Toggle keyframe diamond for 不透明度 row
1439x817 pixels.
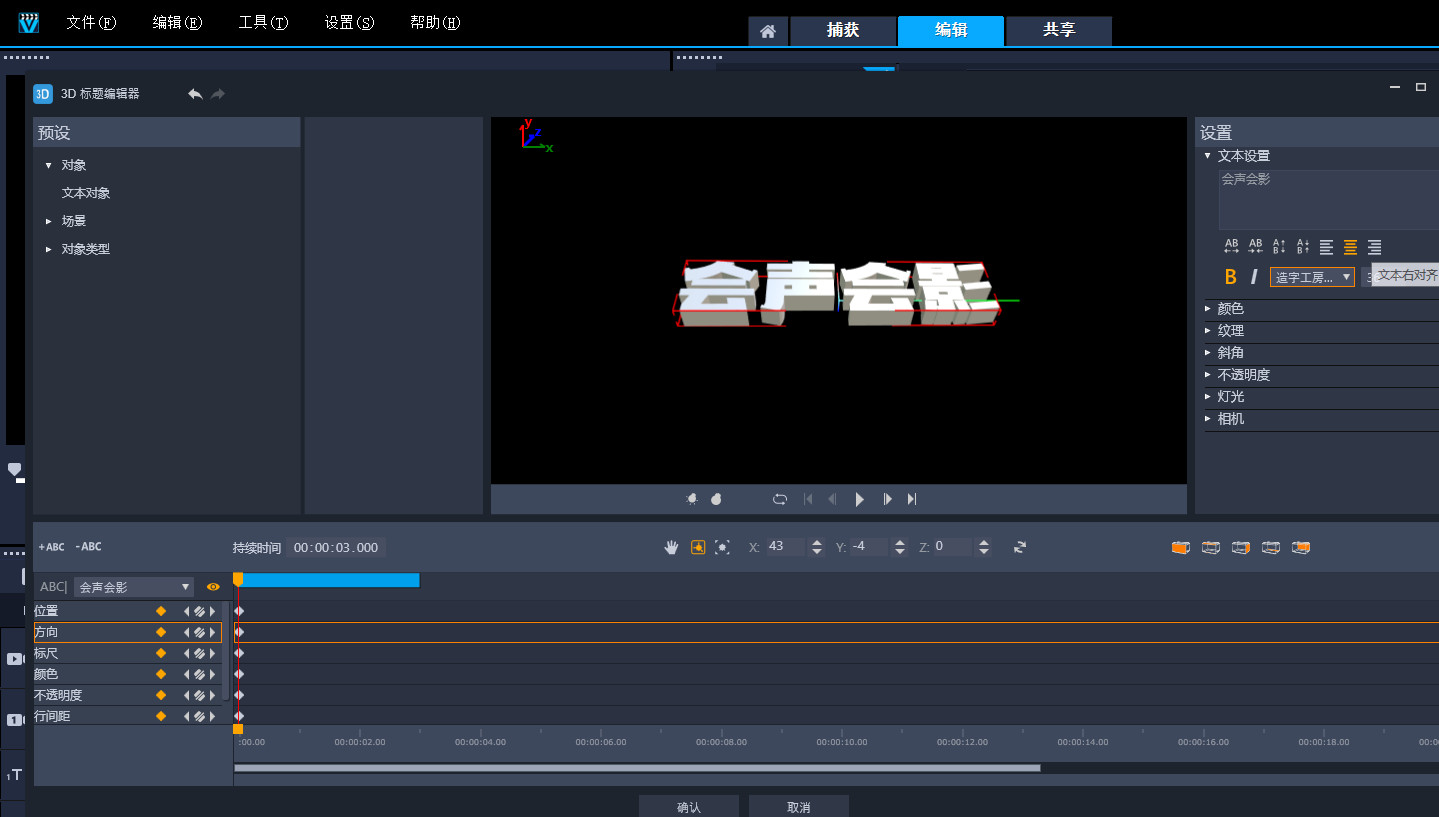tap(160, 695)
